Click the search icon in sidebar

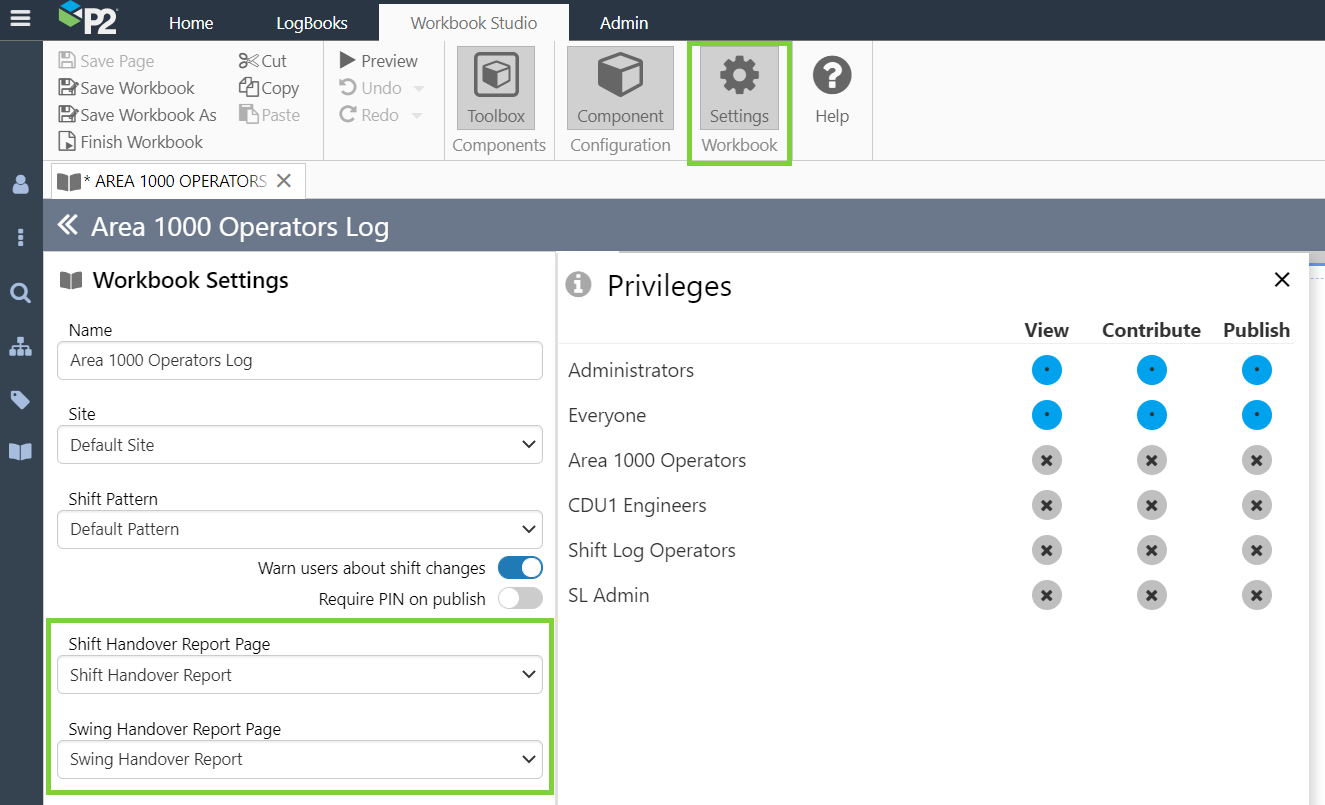tap(20, 293)
